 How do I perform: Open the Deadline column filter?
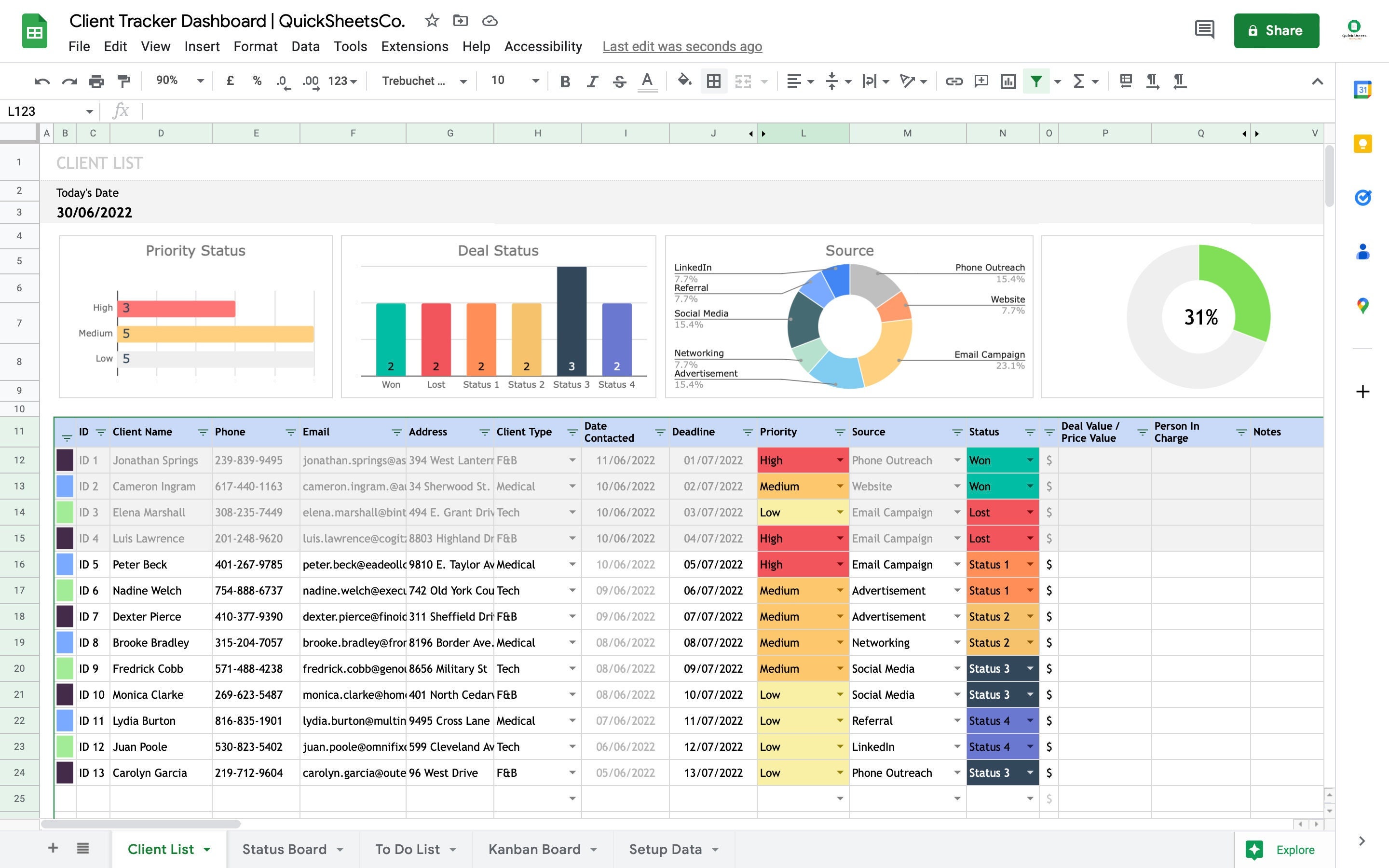click(747, 432)
